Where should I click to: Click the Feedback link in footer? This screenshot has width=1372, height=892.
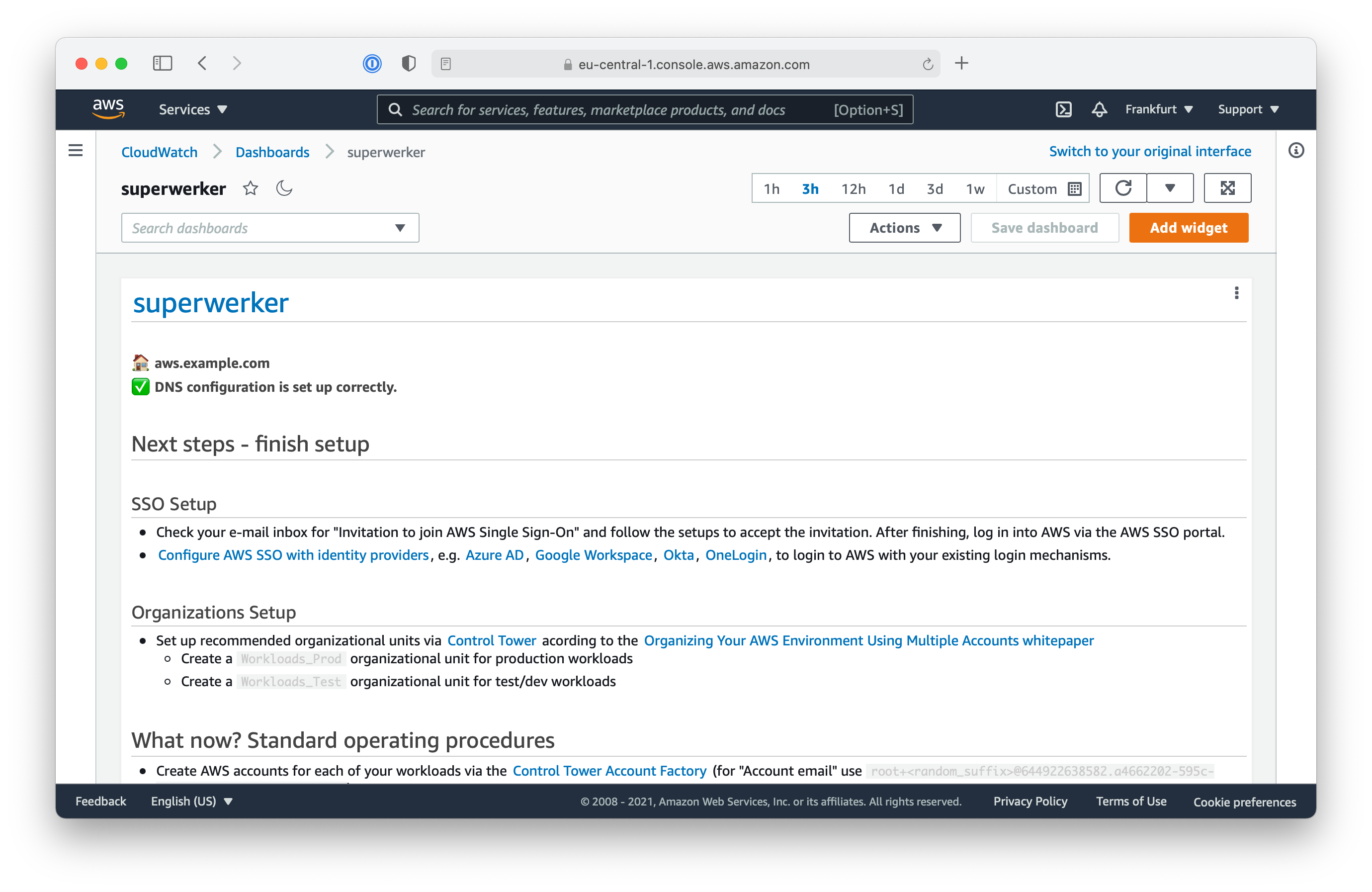pos(100,801)
